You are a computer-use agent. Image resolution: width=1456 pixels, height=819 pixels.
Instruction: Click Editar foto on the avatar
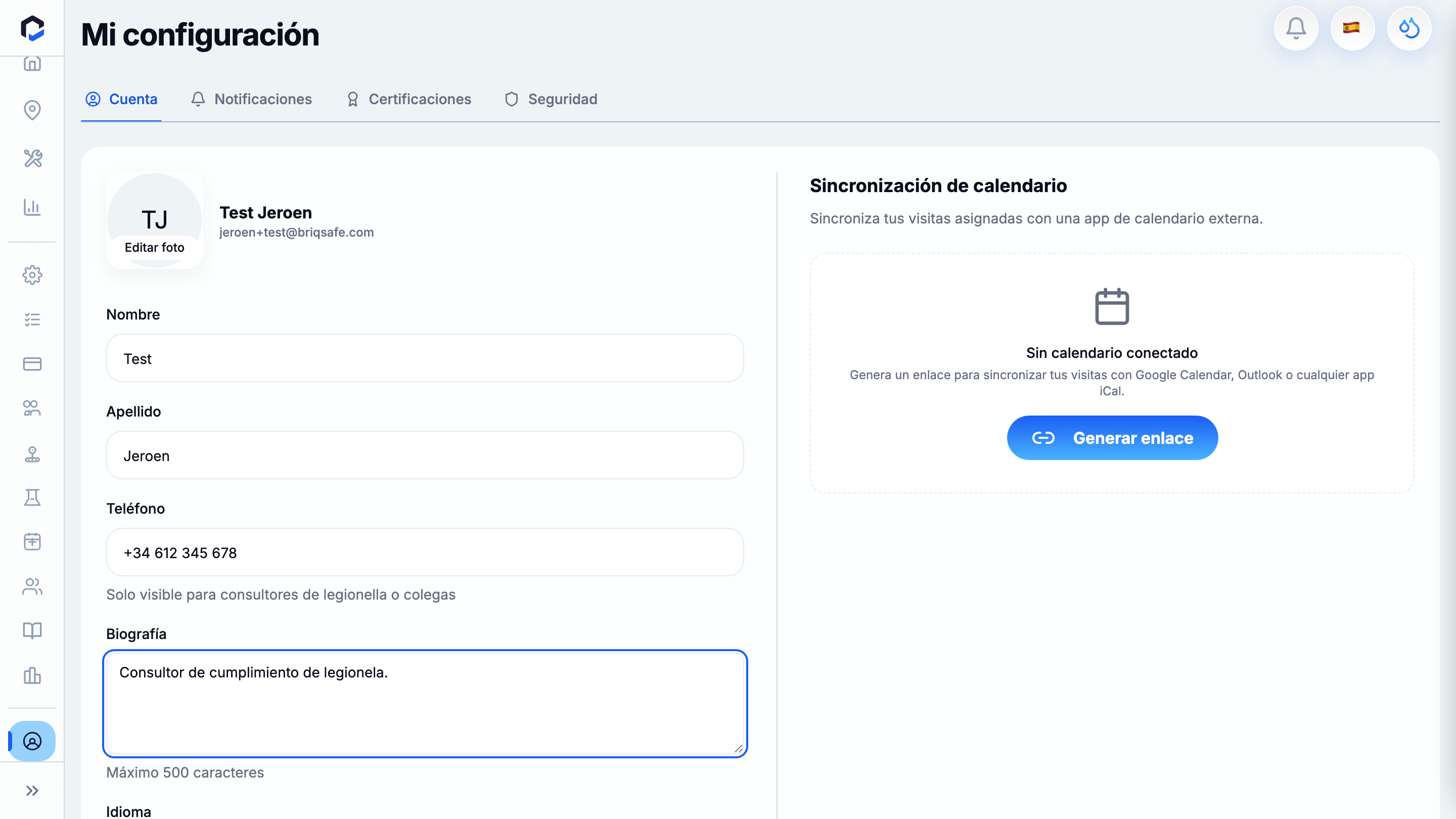(154, 248)
